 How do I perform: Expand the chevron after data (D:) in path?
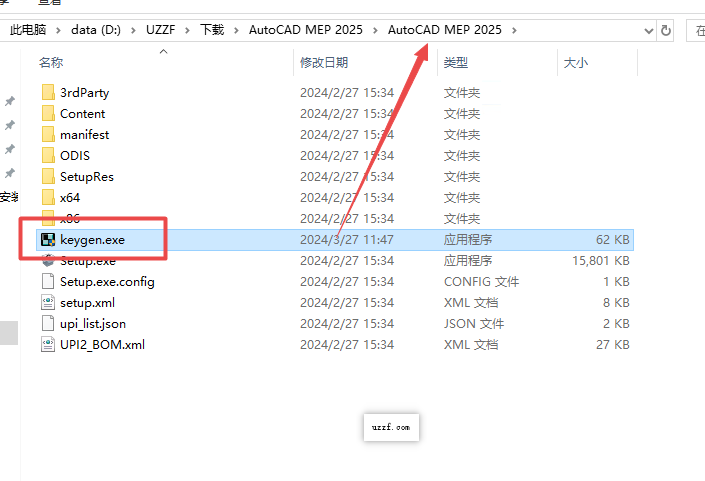pos(133,30)
